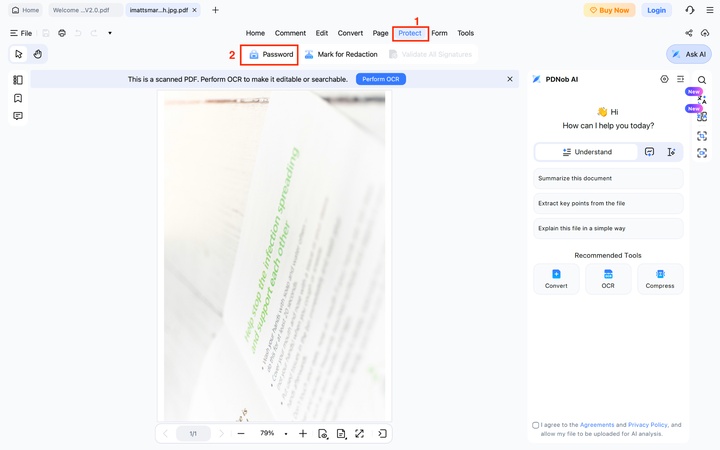720x450 pixels.
Task: Click the page number field 1/1
Action: click(x=193, y=433)
